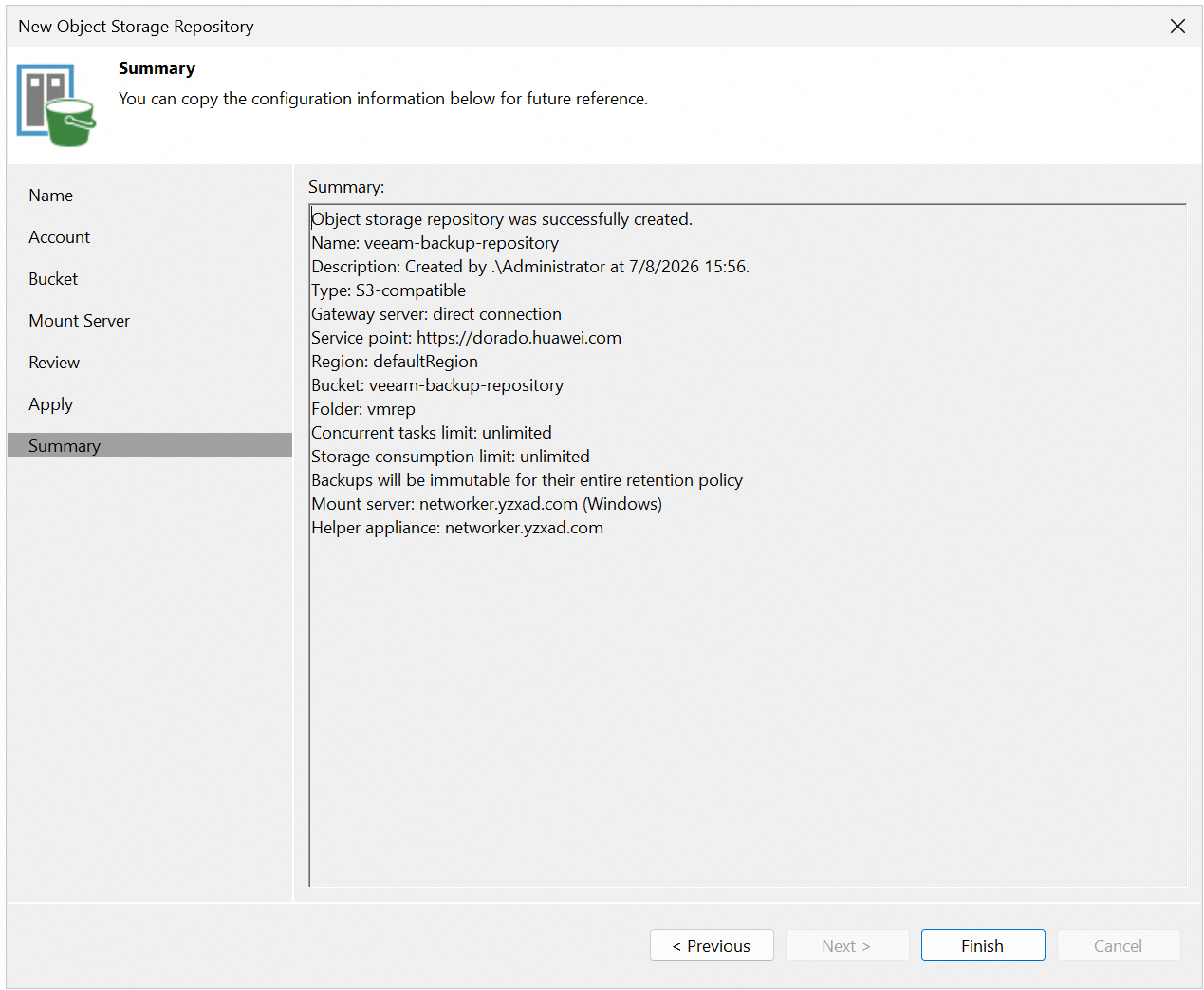Click the line 'Folder: vmrep'

tap(363, 409)
